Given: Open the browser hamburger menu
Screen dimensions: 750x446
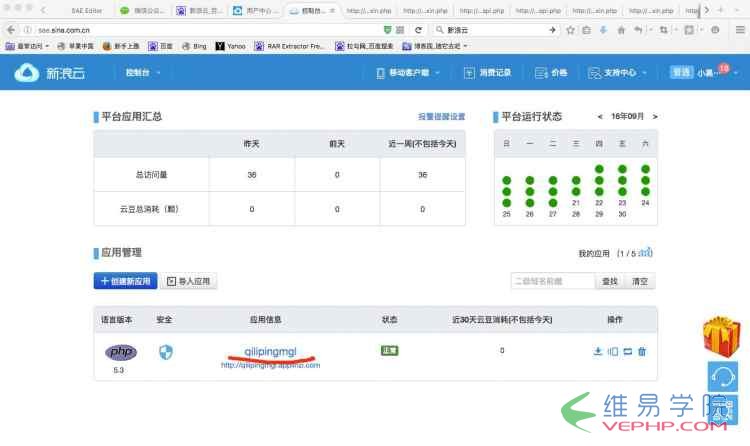Looking at the screenshot, I should [740, 30].
